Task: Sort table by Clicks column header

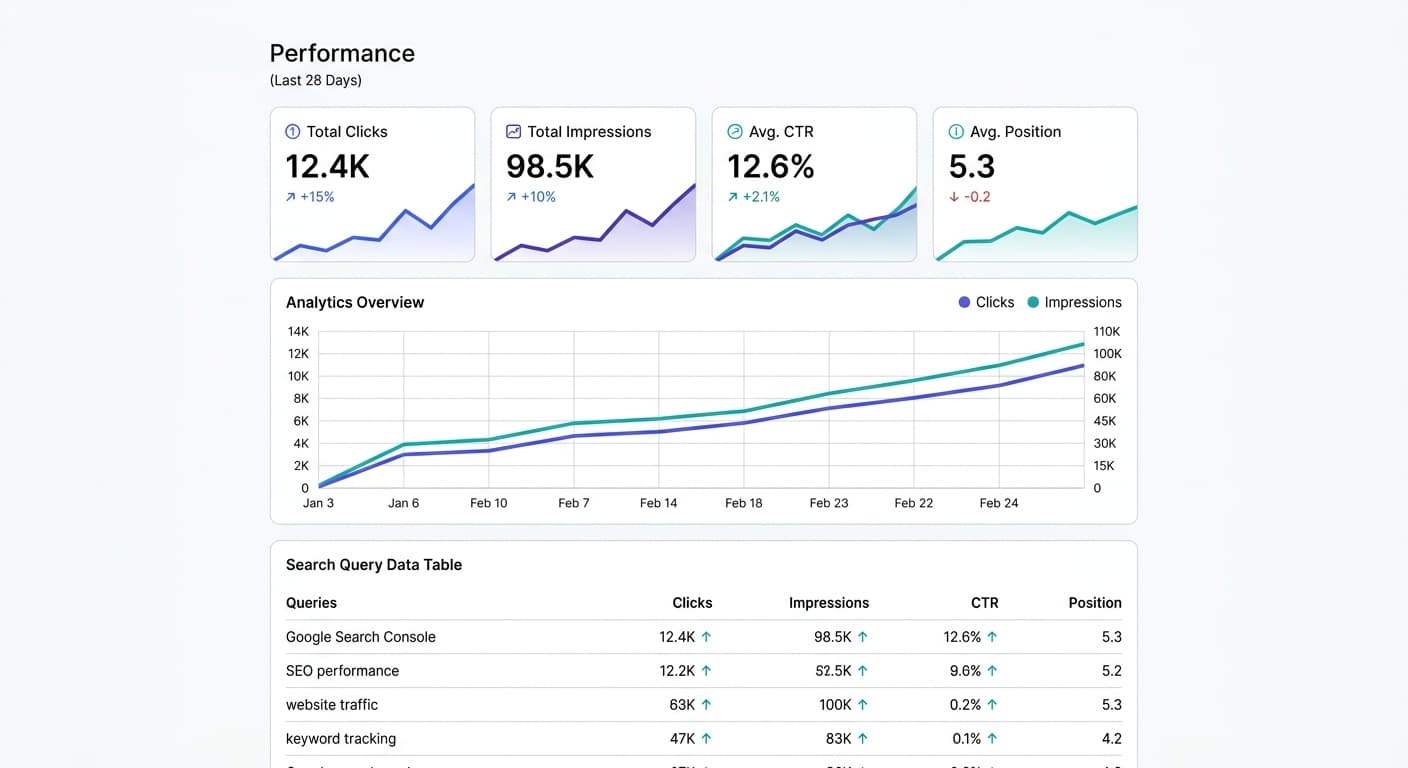Action: [692, 603]
